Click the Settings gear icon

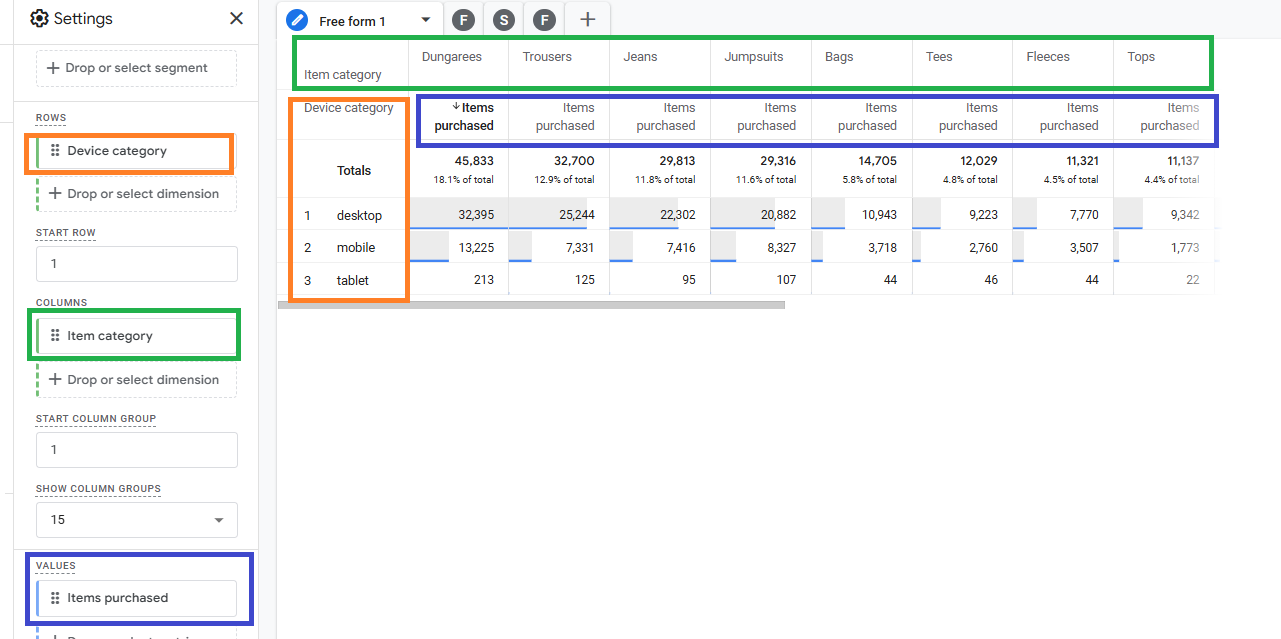[x=39, y=18]
